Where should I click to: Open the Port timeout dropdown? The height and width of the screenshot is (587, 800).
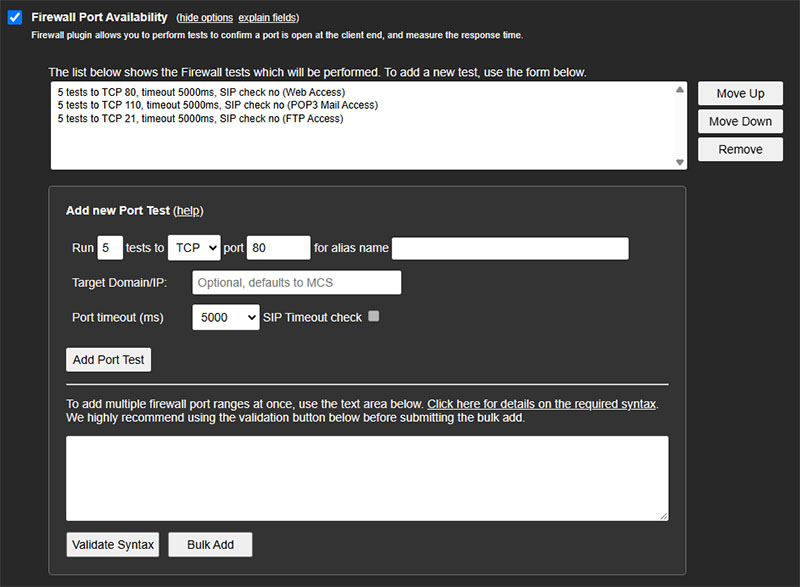(x=225, y=316)
